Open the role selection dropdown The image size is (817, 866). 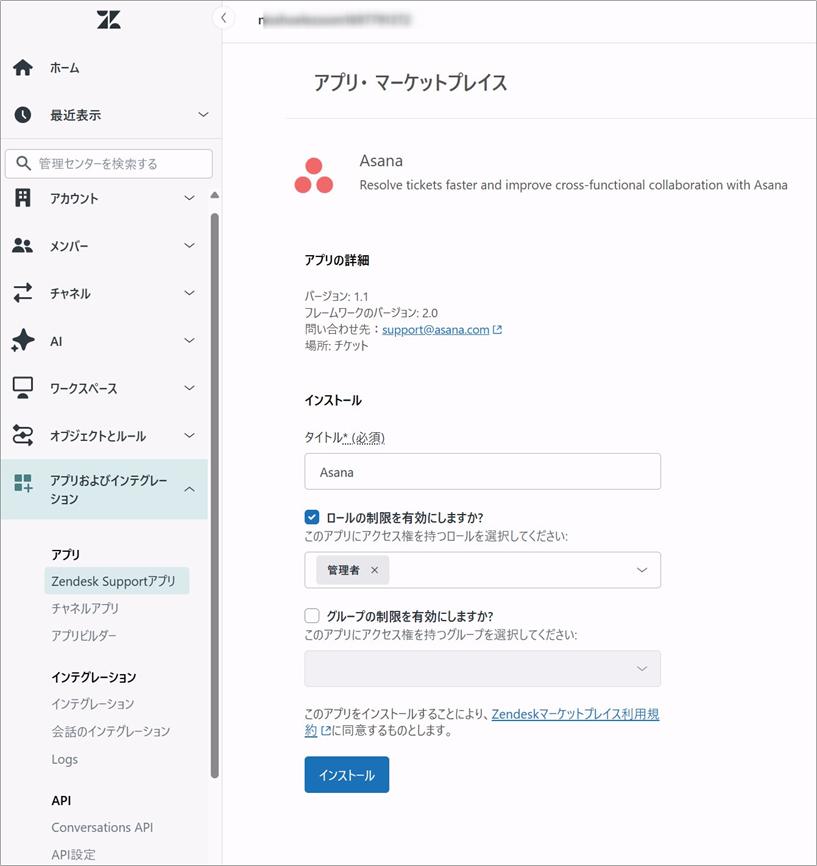641,570
